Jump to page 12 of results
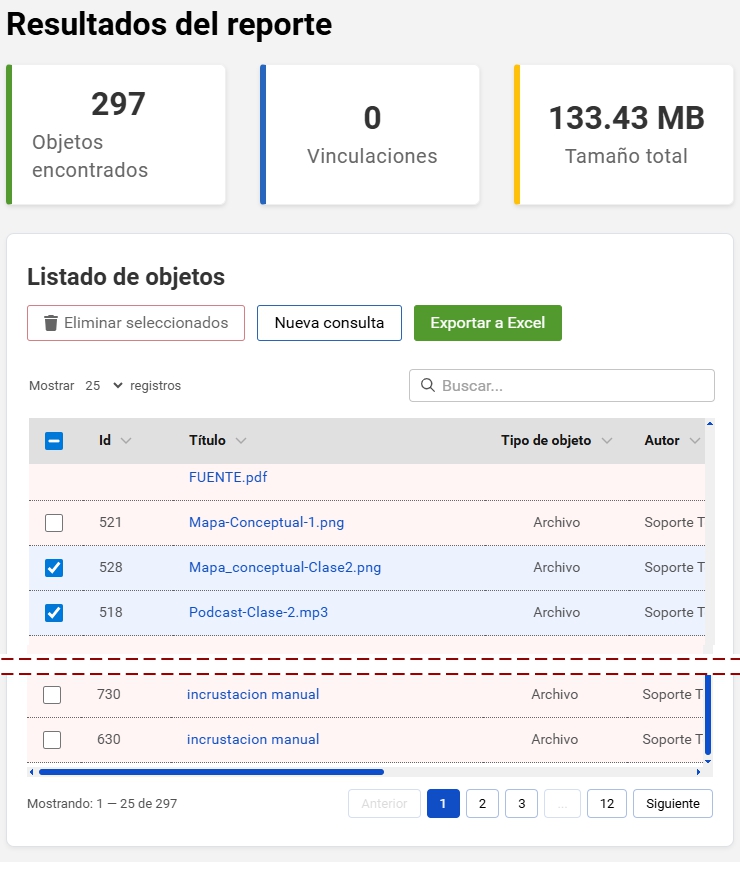This screenshot has height=871, width=740. click(x=607, y=804)
